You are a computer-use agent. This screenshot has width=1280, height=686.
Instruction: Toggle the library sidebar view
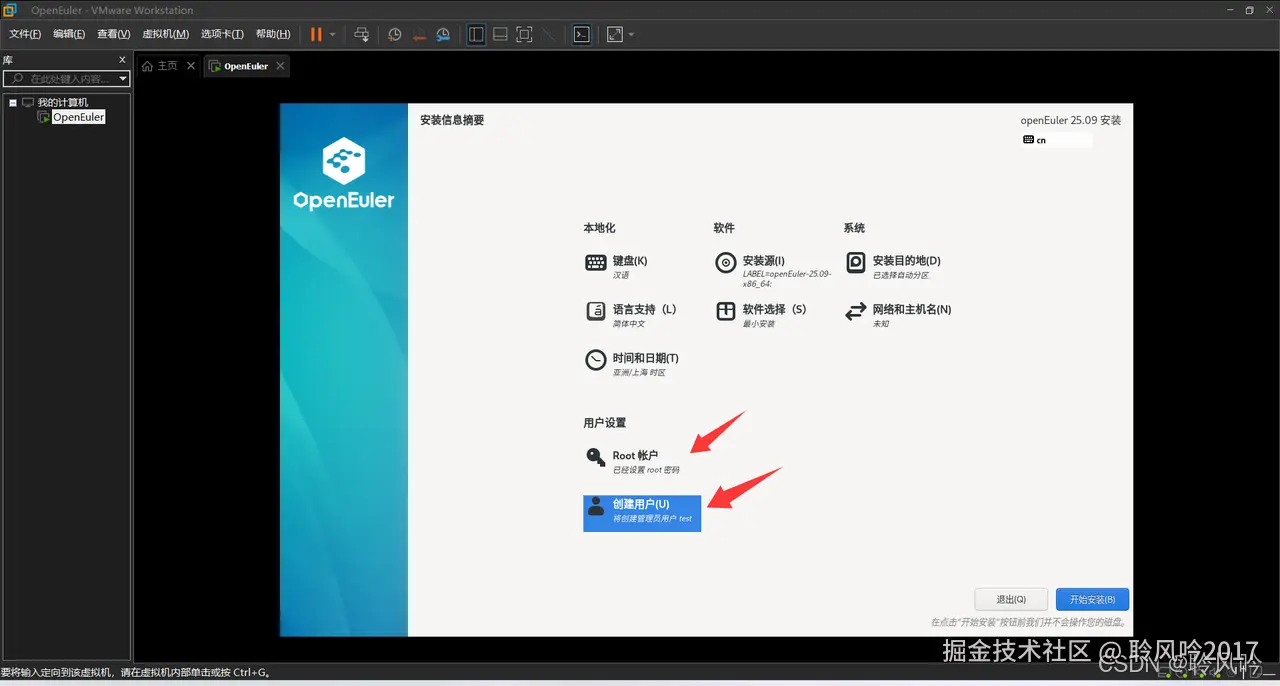(x=476, y=34)
